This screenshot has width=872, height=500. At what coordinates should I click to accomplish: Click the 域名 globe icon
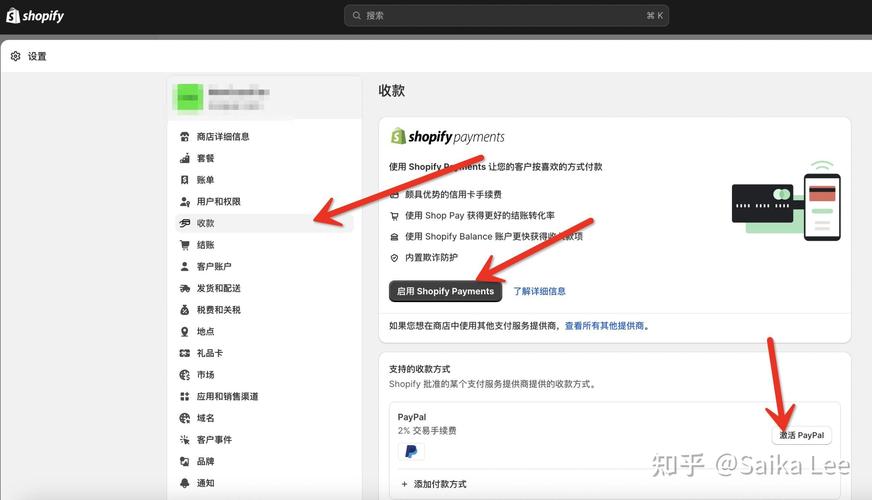[185, 418]
